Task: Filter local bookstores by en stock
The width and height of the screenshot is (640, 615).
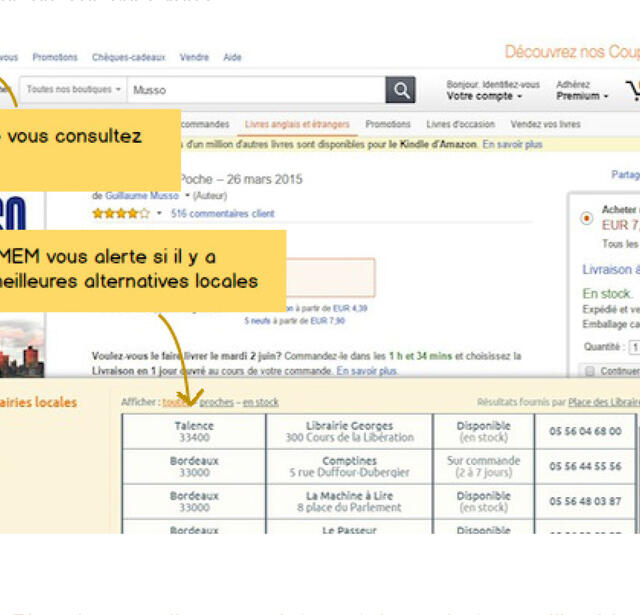Action: click(x=261, y=402)
